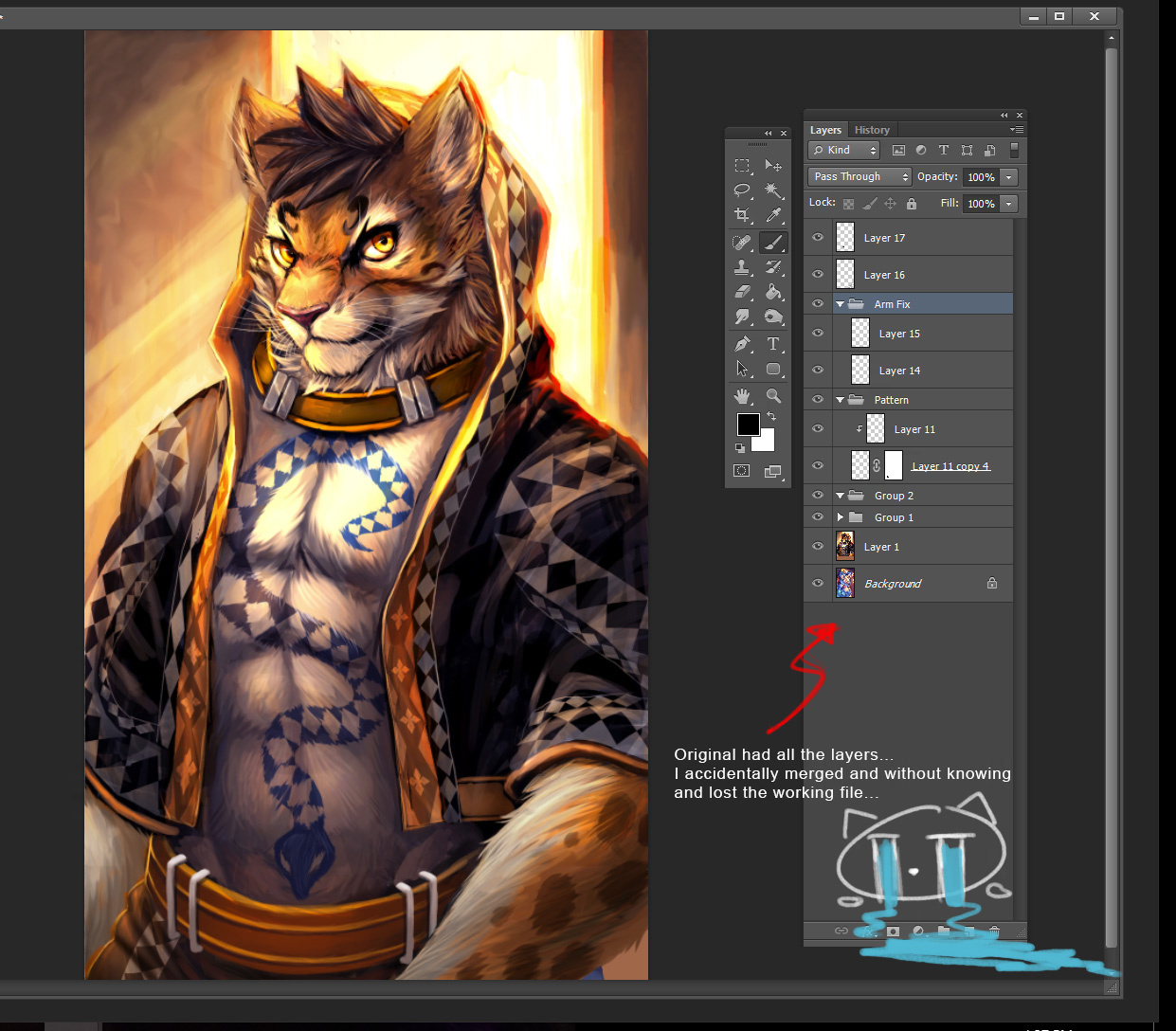The height and width of the screenshot is (1031, 1176).
Task: Filter layers by adjustment layers icon
Action: [x=921, y=150]
